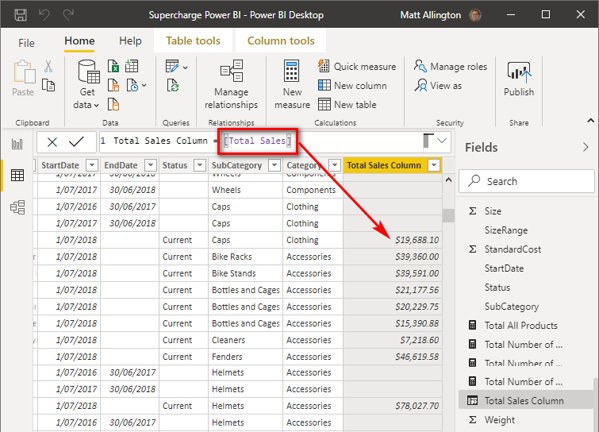This screenshot has width=599, height=432.
Task: Open the Column tools tab
Action: 281,41
